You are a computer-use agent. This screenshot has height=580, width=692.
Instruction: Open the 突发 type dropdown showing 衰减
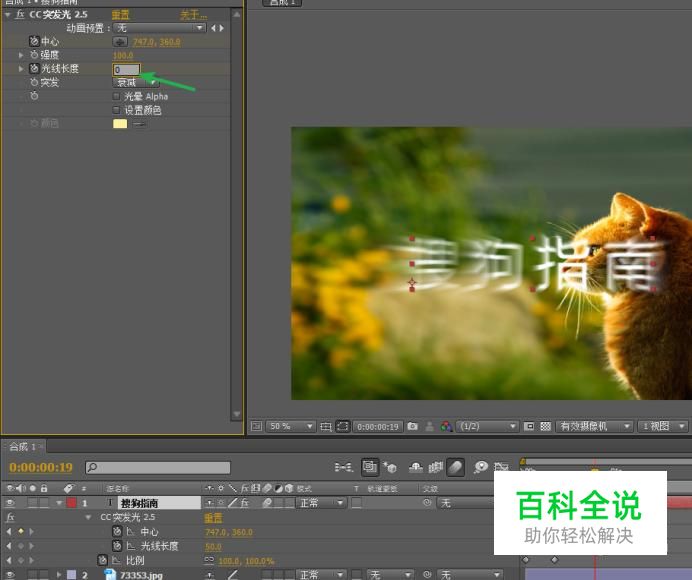(x=136, y=83)
